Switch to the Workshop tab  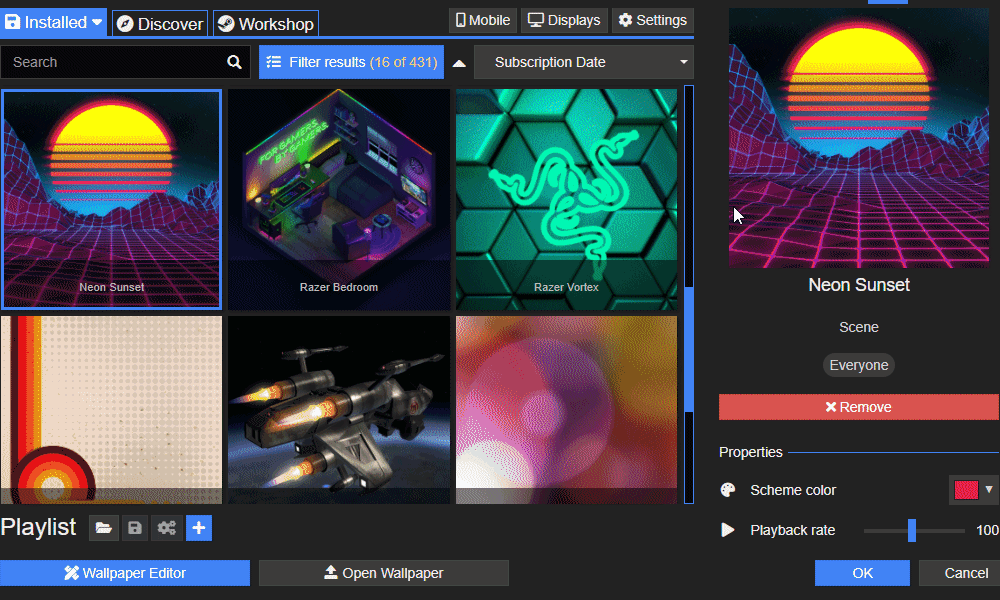click(x=265, y=24)
